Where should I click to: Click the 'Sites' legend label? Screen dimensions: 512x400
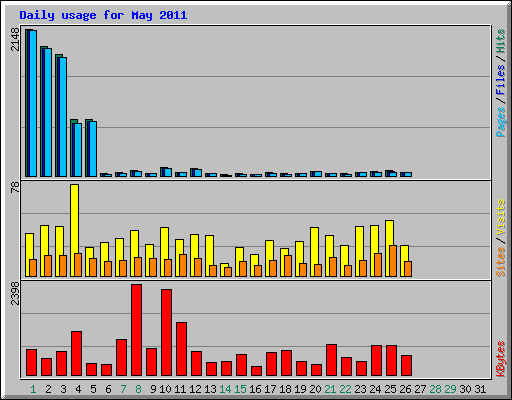(500, 262)
